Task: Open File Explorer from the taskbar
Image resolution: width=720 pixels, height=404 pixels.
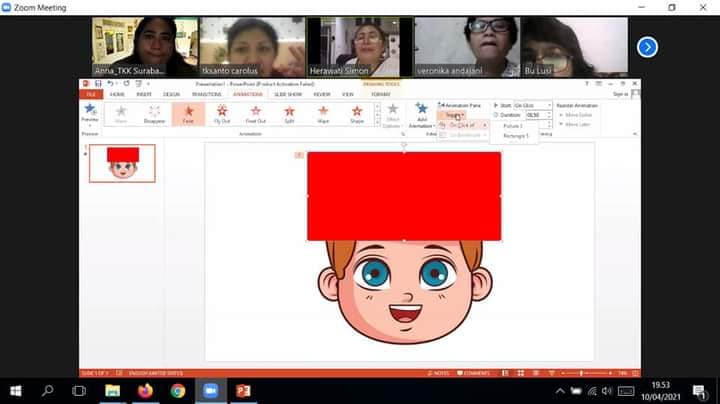Action: (112, 391)
